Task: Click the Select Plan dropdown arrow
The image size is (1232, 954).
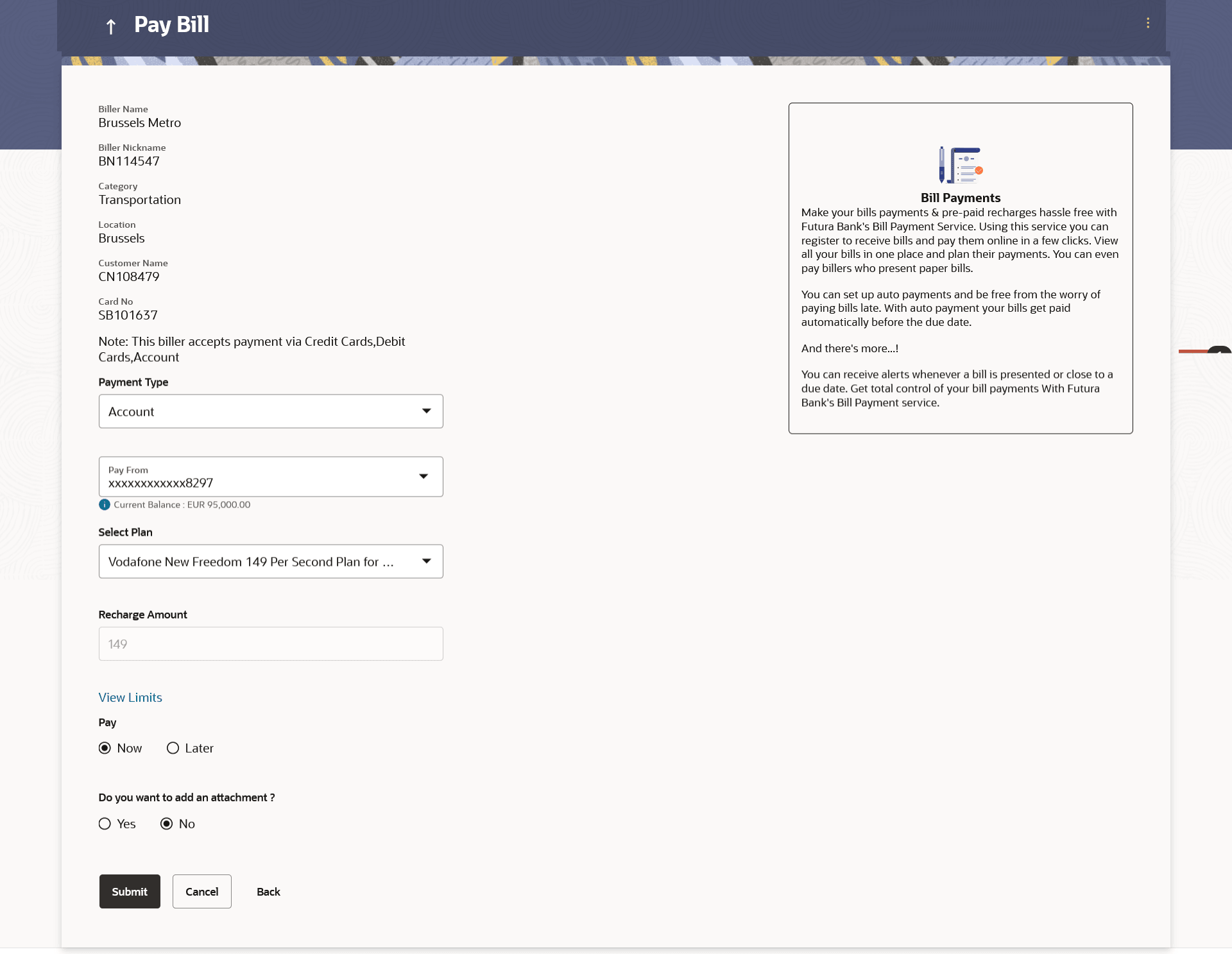Action: 426,561
